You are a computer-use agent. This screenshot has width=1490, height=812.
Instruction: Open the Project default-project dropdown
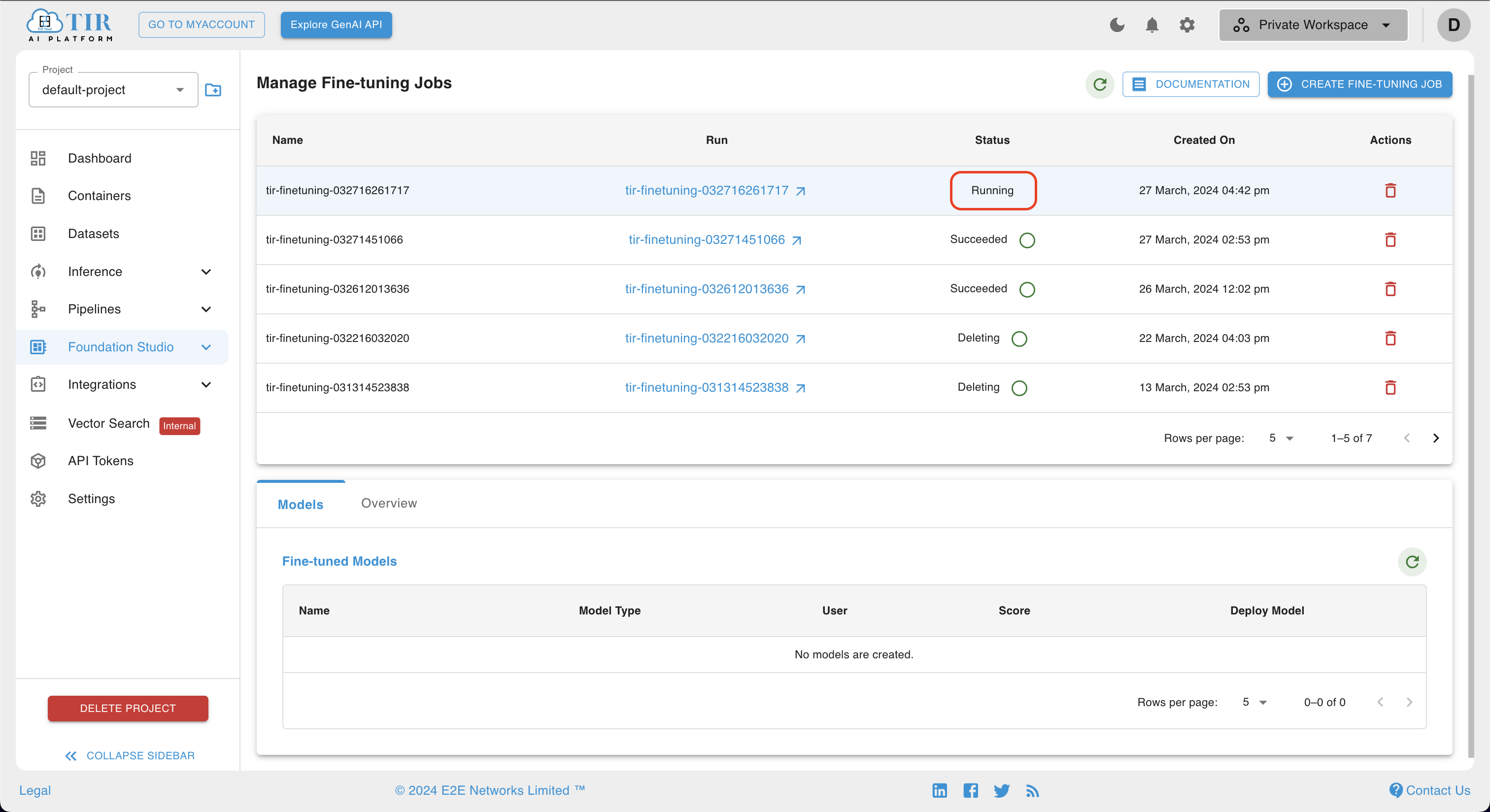[x=113, y=90]
